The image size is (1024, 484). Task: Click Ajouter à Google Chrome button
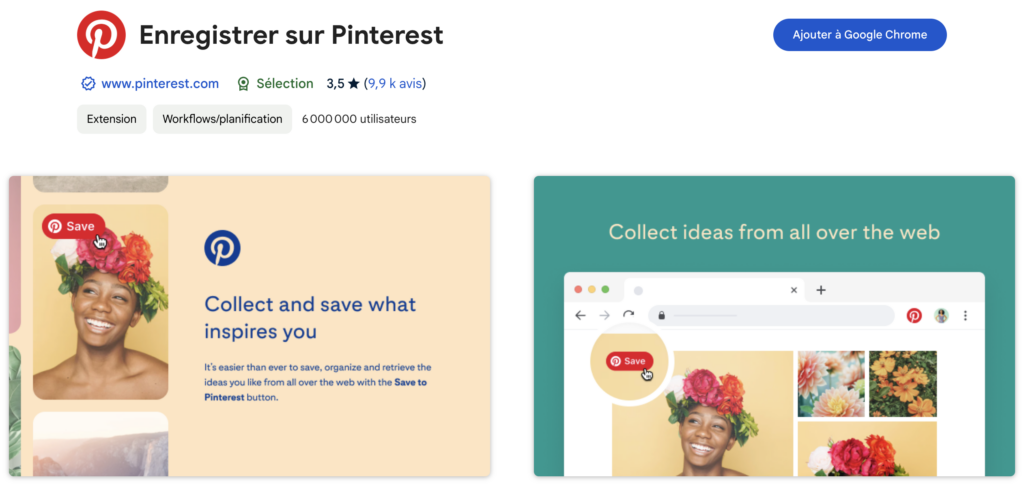tap(859, 35)
